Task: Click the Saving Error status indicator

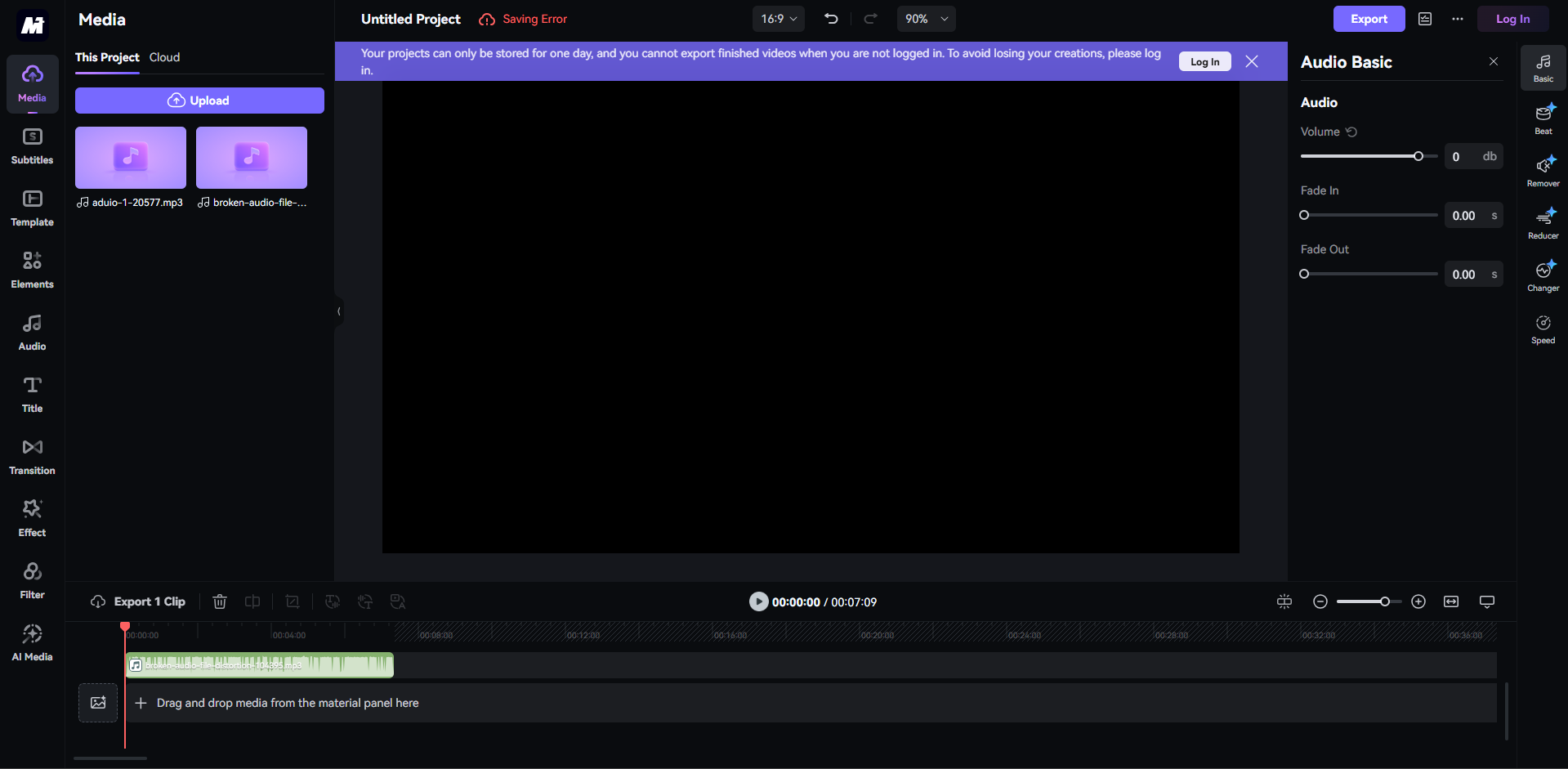Action: point(523,19)
